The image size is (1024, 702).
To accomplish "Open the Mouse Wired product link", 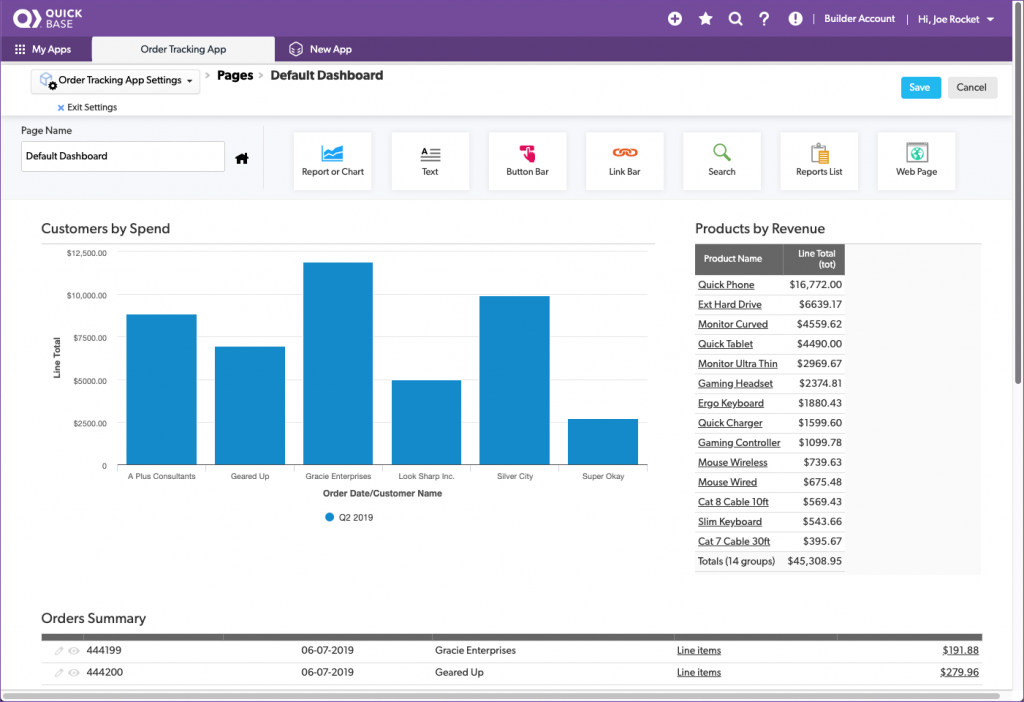I will tap(727, 482).
